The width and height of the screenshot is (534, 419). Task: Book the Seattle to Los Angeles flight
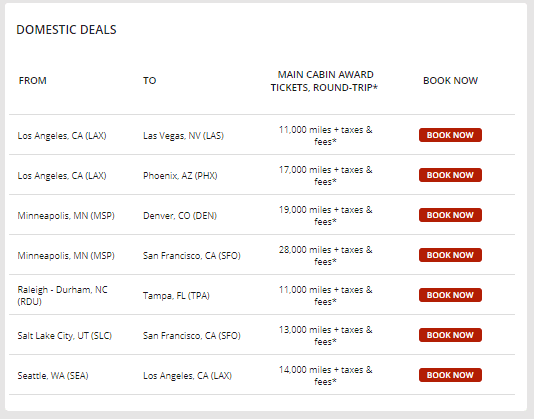pos(450,375)
